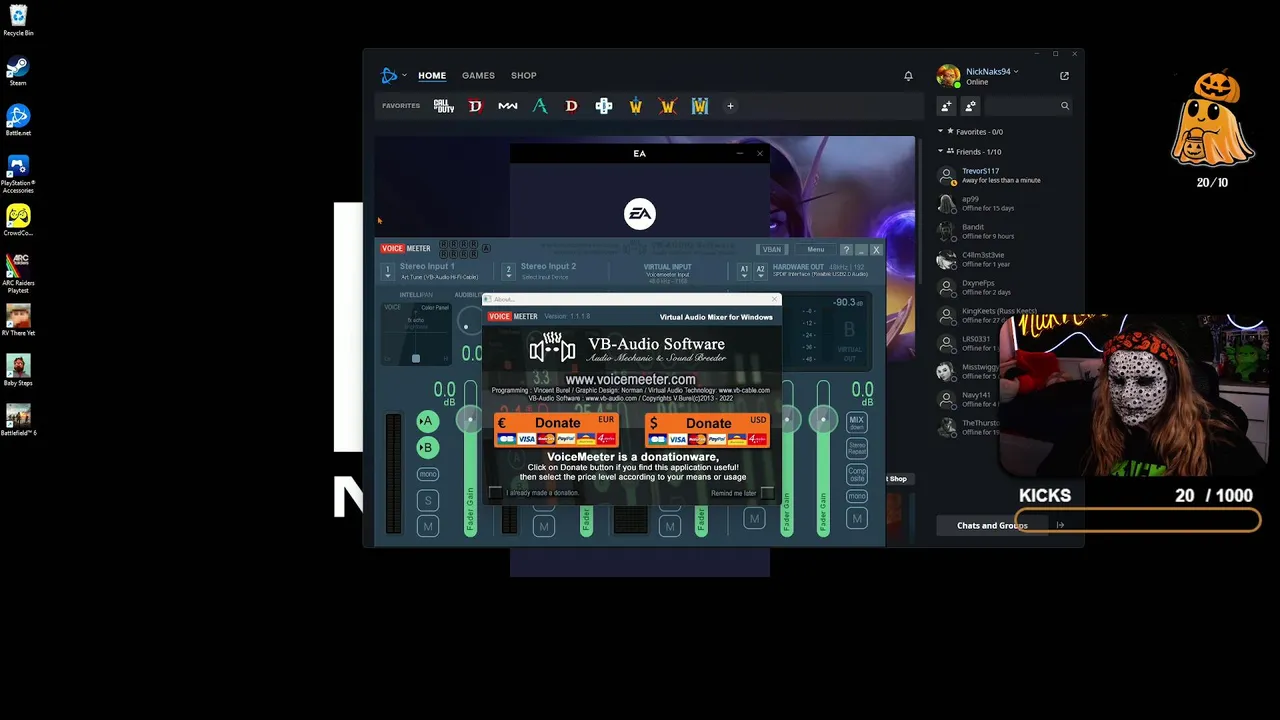Screen dimensions: 1280x720
Task: Open Recycle Bin desktop icon
Action: tap(18, 19)
